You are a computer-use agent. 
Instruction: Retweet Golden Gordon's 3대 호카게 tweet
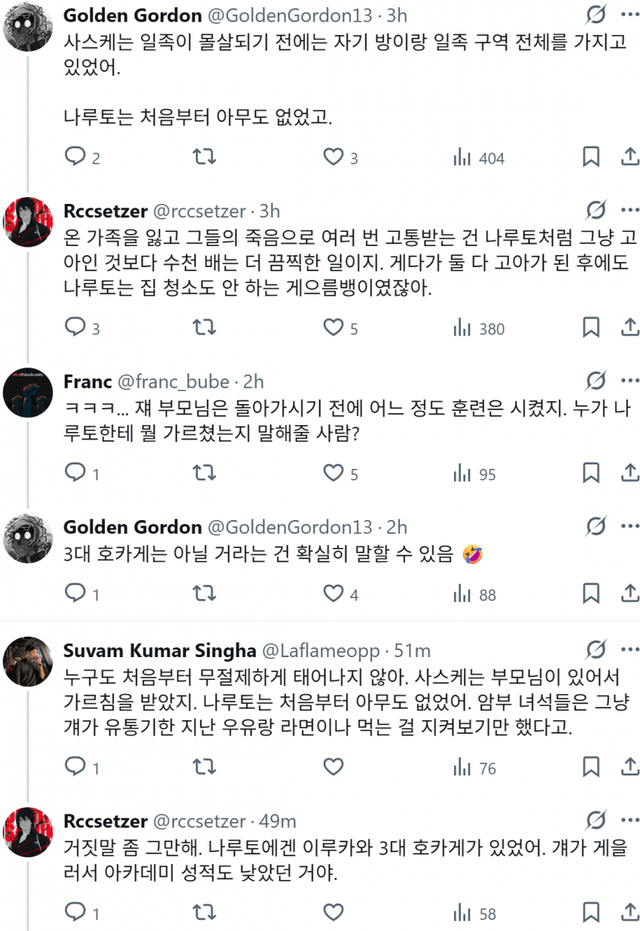click(204, 595)
